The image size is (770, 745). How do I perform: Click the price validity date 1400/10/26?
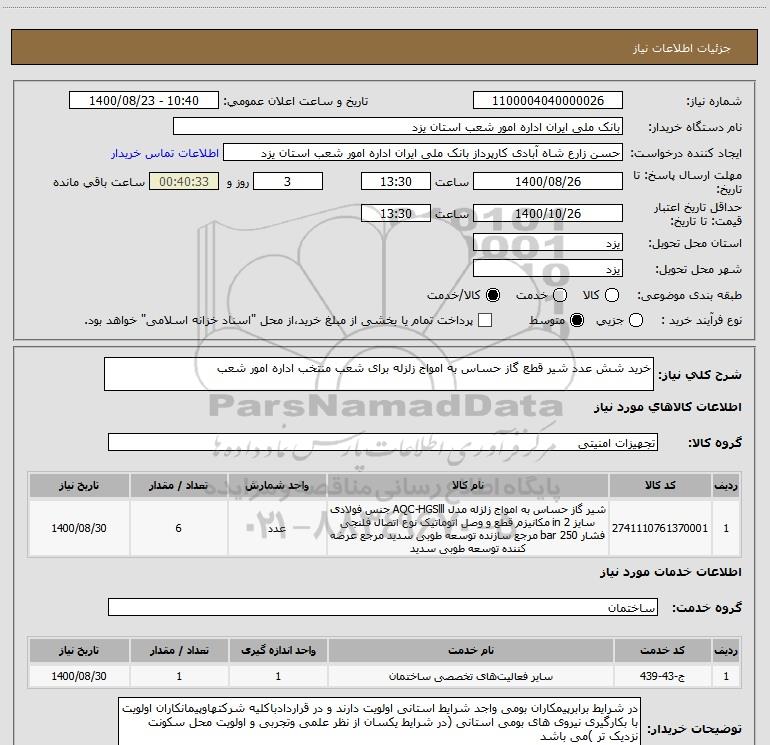[x=548, y=213]
